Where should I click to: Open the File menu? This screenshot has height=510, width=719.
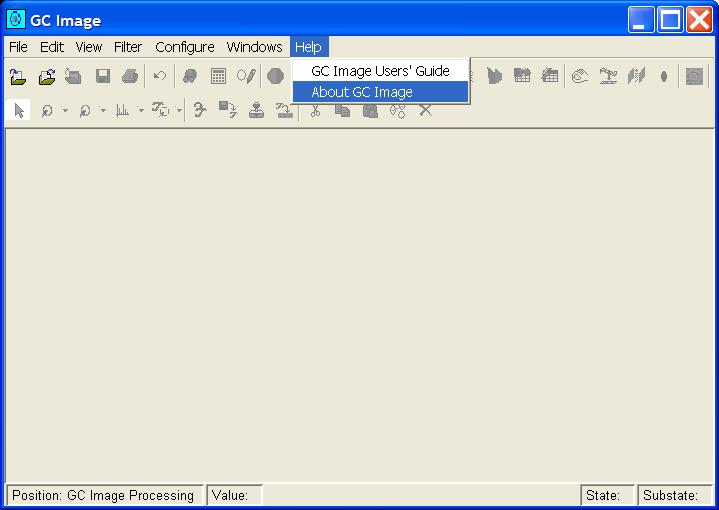tap(18, 47)
